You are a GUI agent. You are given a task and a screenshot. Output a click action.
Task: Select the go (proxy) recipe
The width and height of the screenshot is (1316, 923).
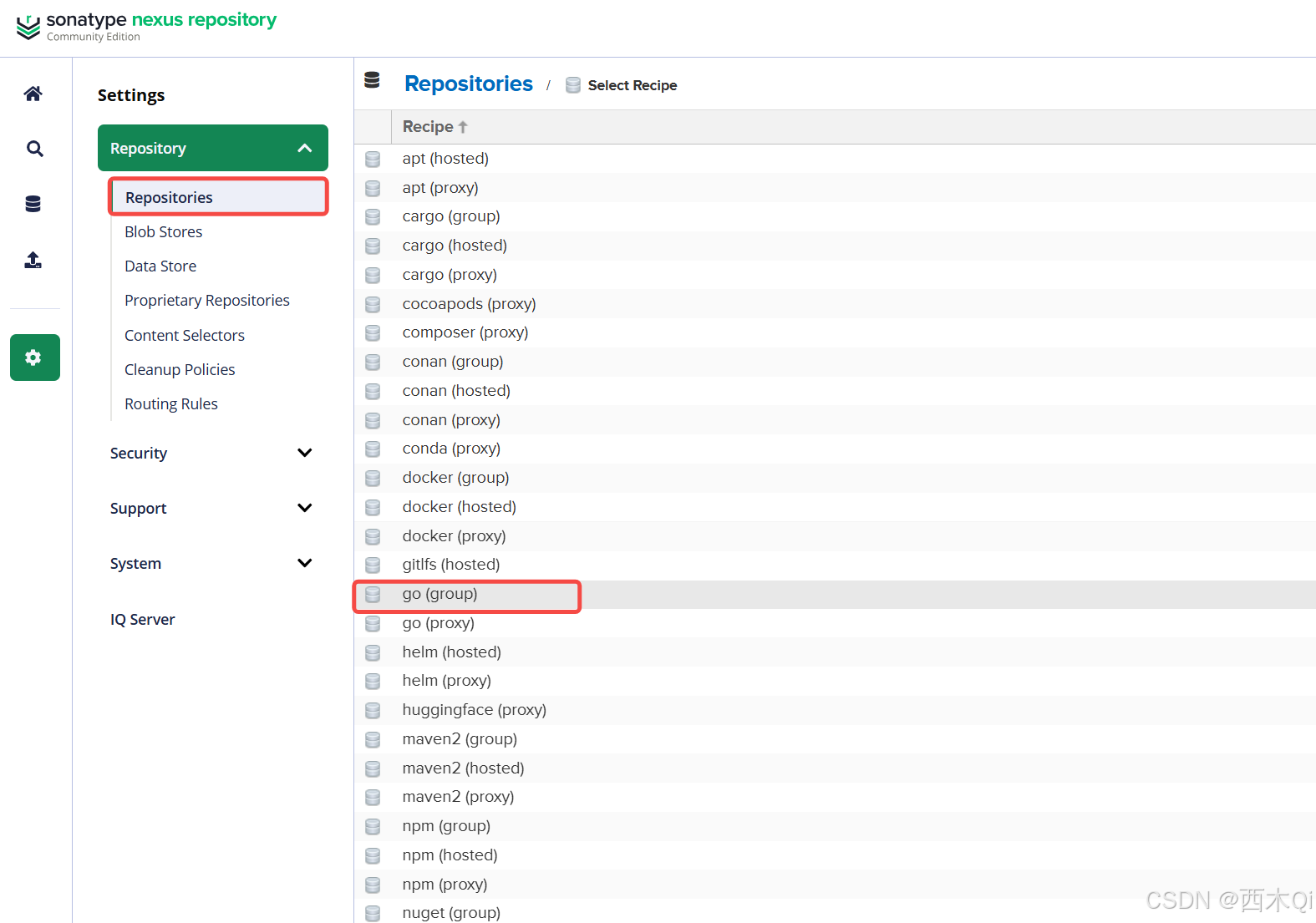(x=438, y=623)
